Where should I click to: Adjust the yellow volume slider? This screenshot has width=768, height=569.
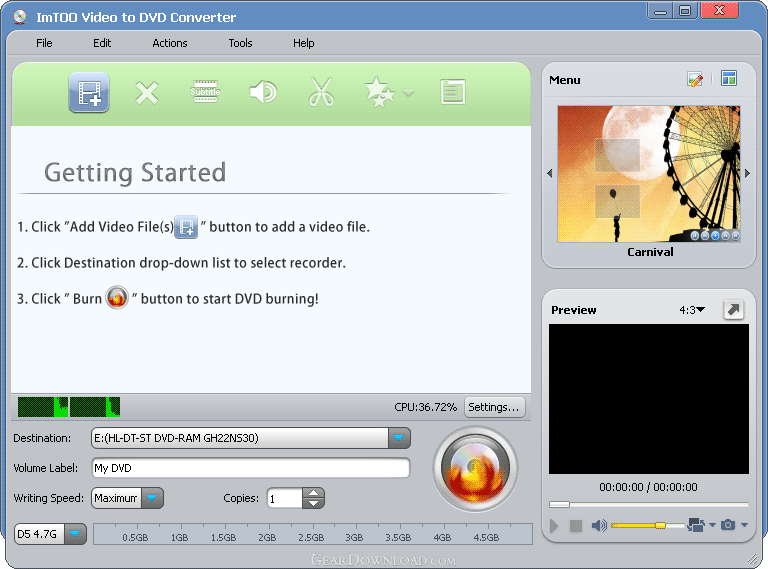(648, 525)
